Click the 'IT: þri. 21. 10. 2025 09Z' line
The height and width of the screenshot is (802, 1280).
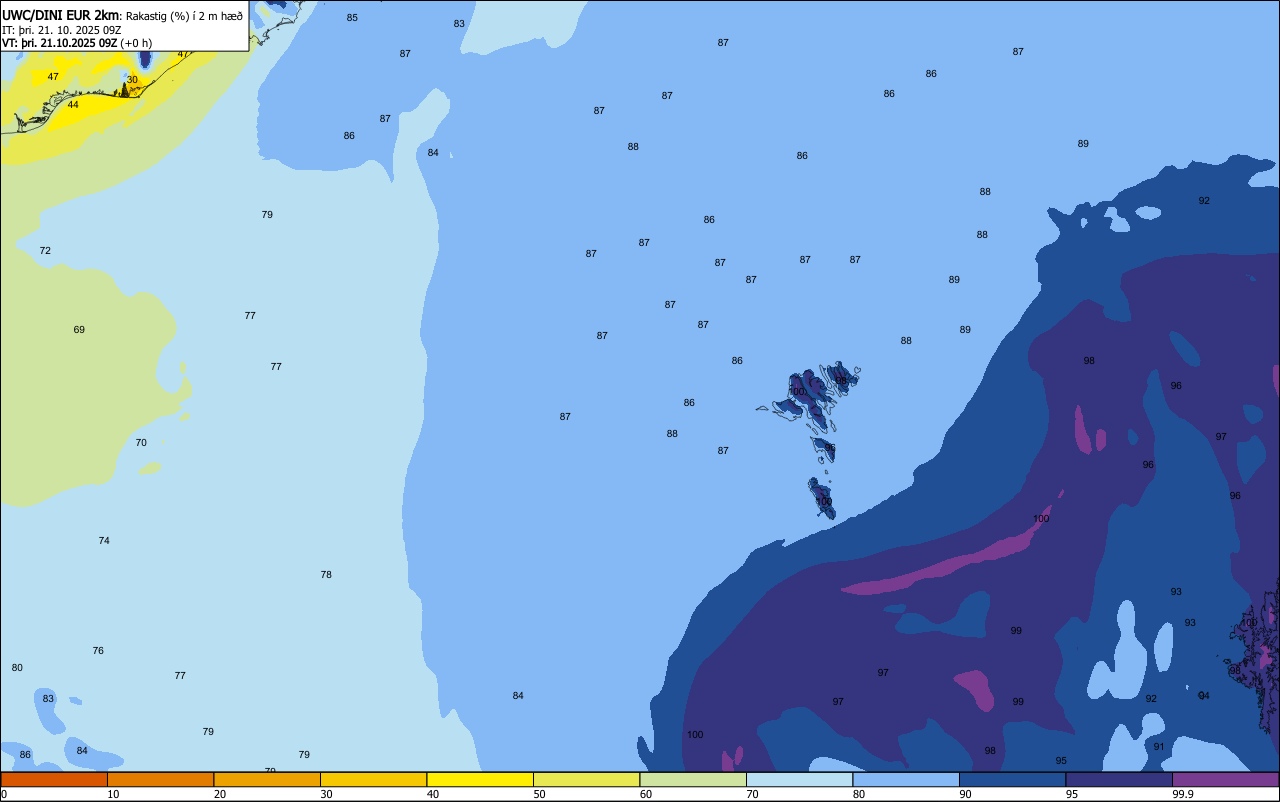tap(62, 30)
